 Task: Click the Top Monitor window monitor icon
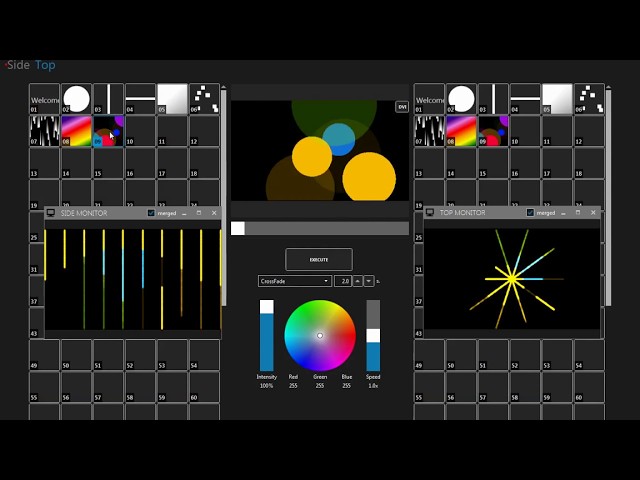point(430,212)
